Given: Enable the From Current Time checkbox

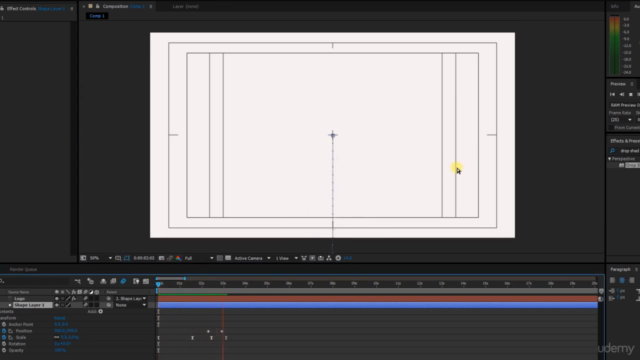Looking at the screenshot, I should pyautogui.click(x=611, y=128).
